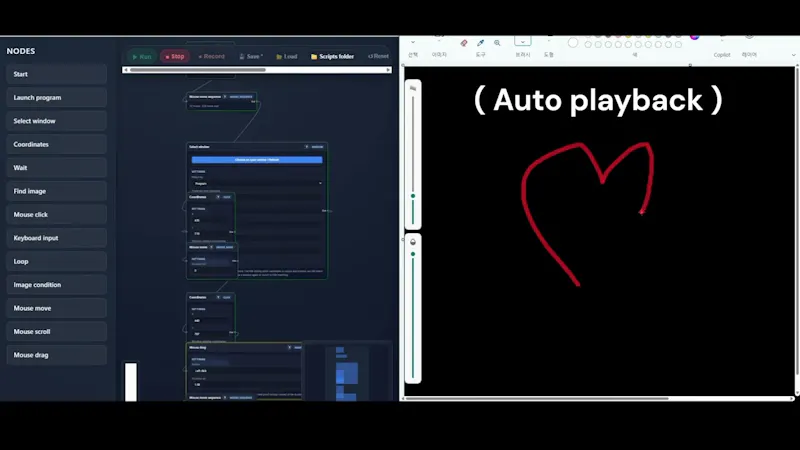Viewport: 800px width, 450px height.
Task: Click the minimap preview of the node canvas
Action: (x=347, y=372)
